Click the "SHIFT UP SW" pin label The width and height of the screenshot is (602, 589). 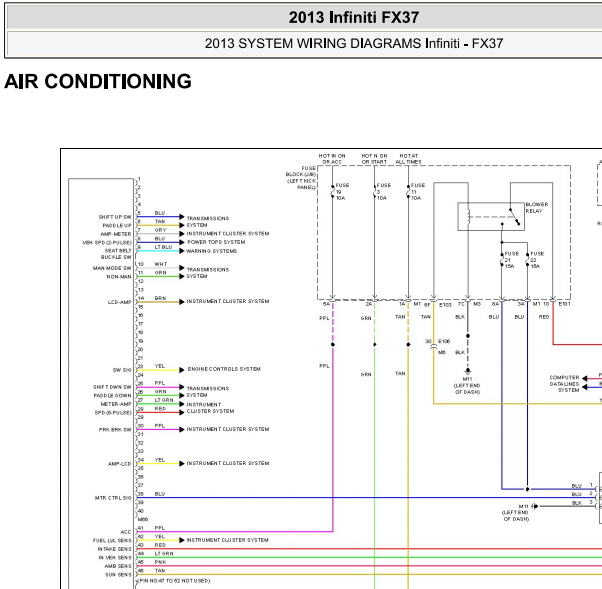[x=115, y=217]
